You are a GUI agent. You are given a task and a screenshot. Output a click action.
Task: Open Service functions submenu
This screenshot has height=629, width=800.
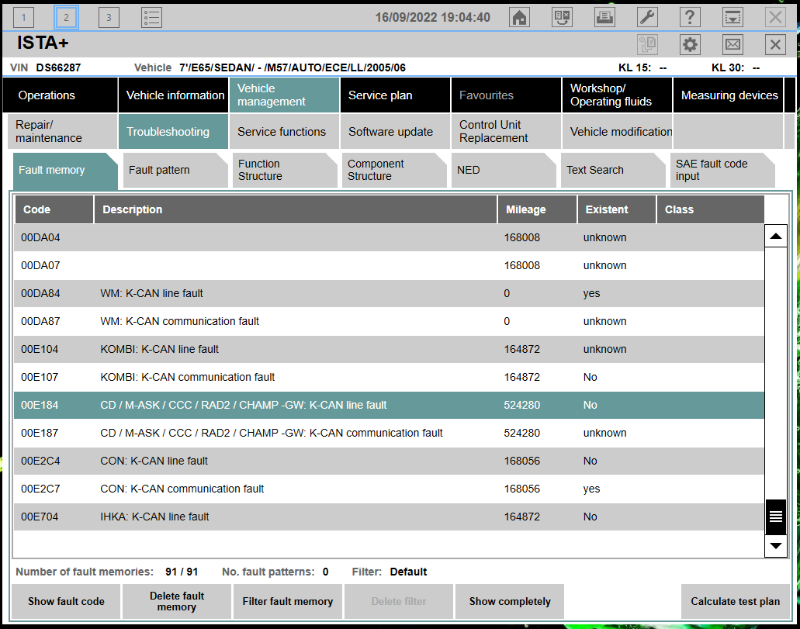pos(284,132)
